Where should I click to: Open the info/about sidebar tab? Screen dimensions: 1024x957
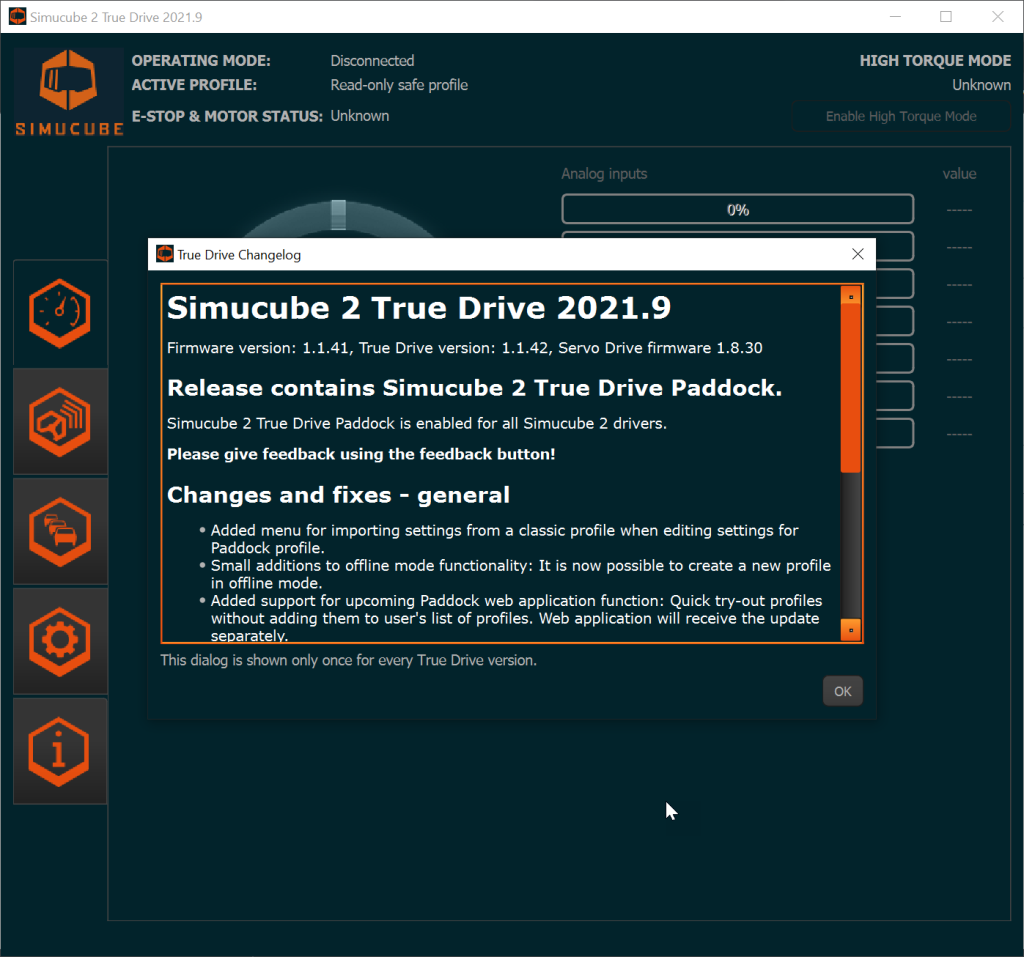tap(60, 751)
